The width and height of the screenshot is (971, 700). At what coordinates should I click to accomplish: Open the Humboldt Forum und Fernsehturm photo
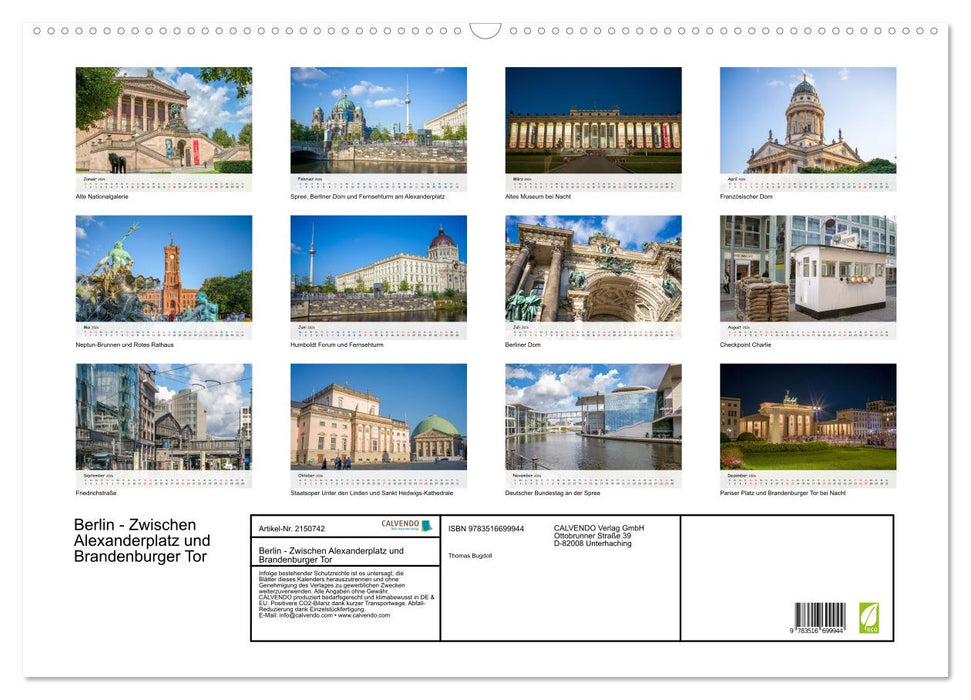379,273
